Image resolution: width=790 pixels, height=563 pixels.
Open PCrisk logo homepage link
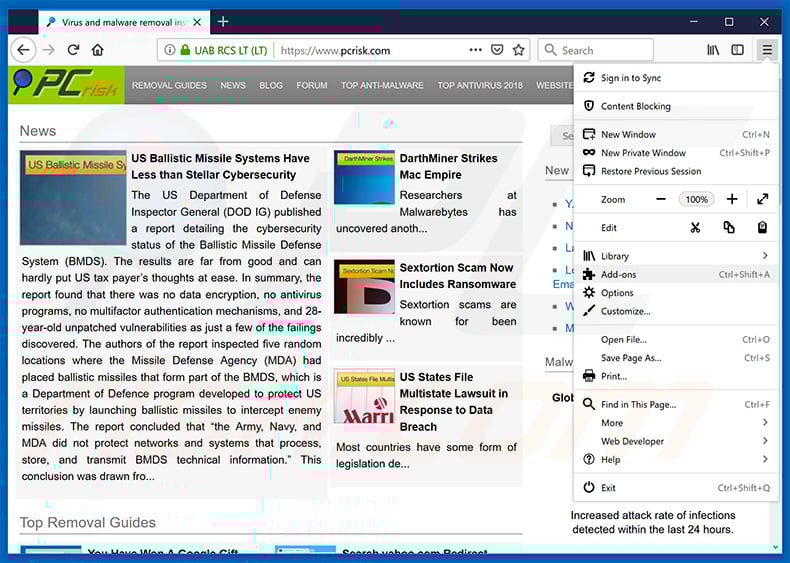coord(66,85)
